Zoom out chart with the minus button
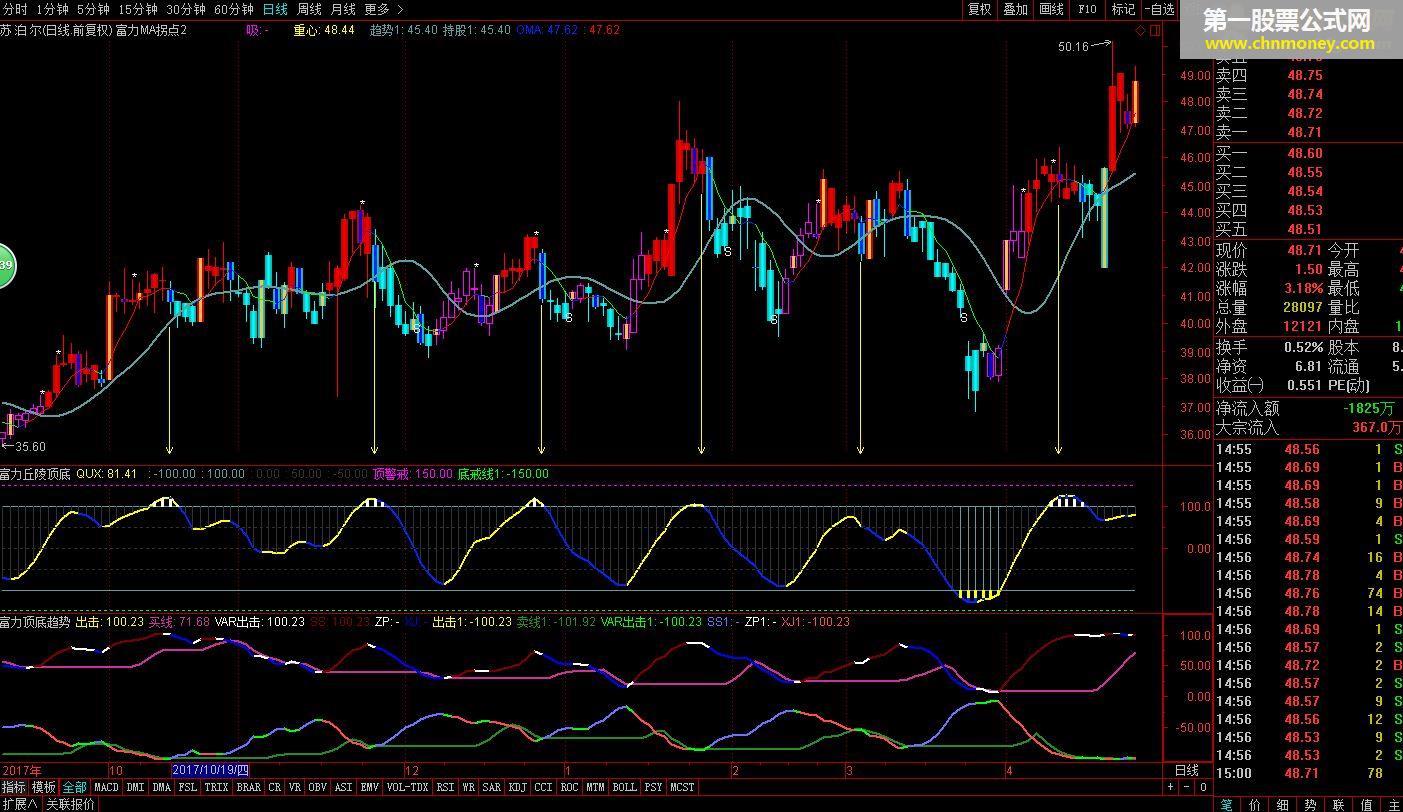 [1187, 787]
